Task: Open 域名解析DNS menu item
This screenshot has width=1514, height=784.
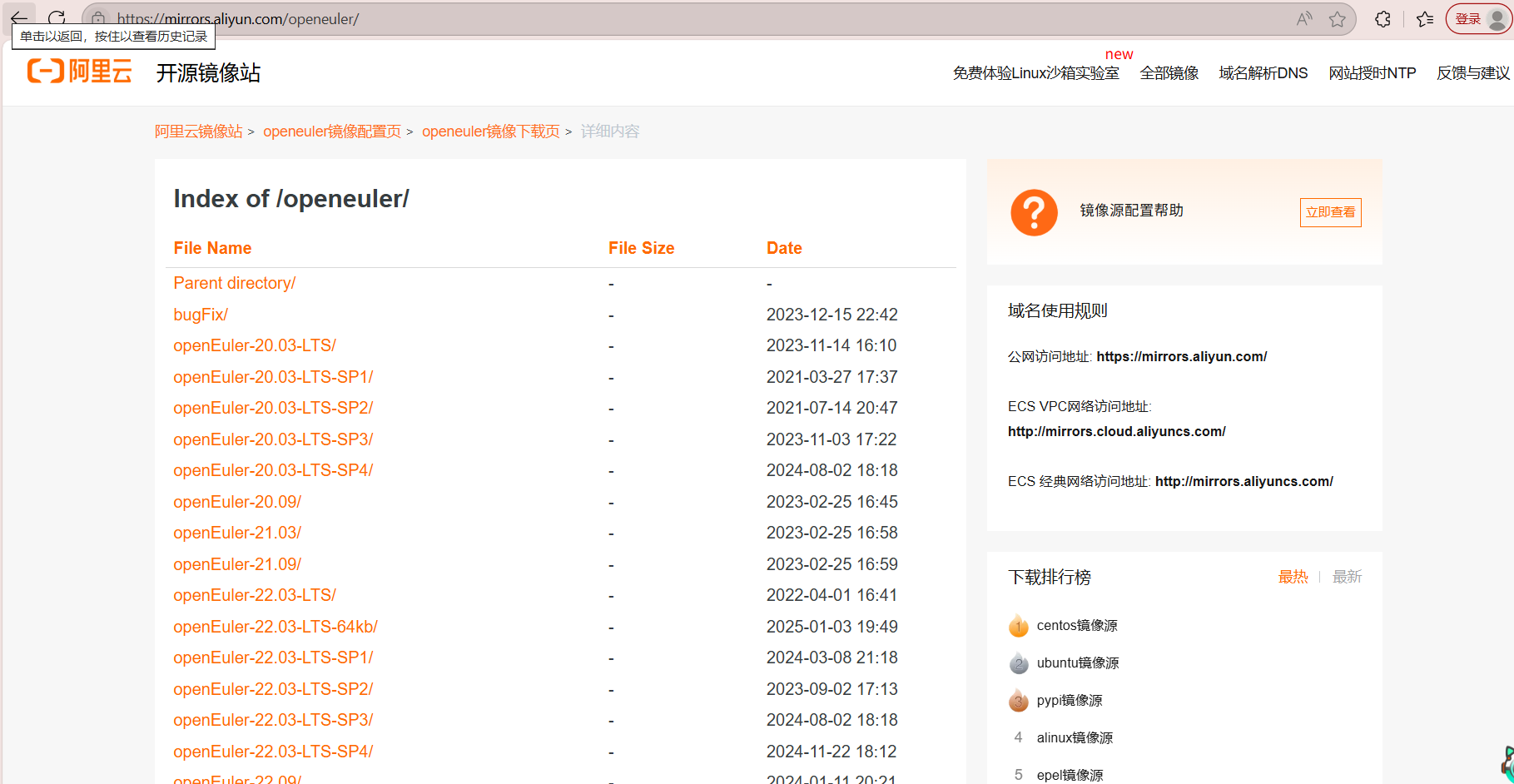Action: click(x=1263, y=73)
